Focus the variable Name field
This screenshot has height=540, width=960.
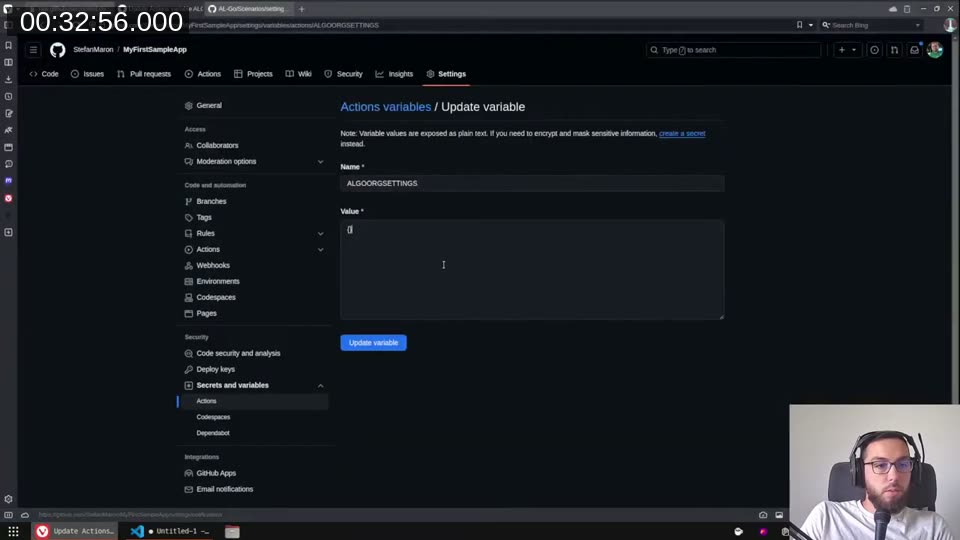[x=532, y=183]
